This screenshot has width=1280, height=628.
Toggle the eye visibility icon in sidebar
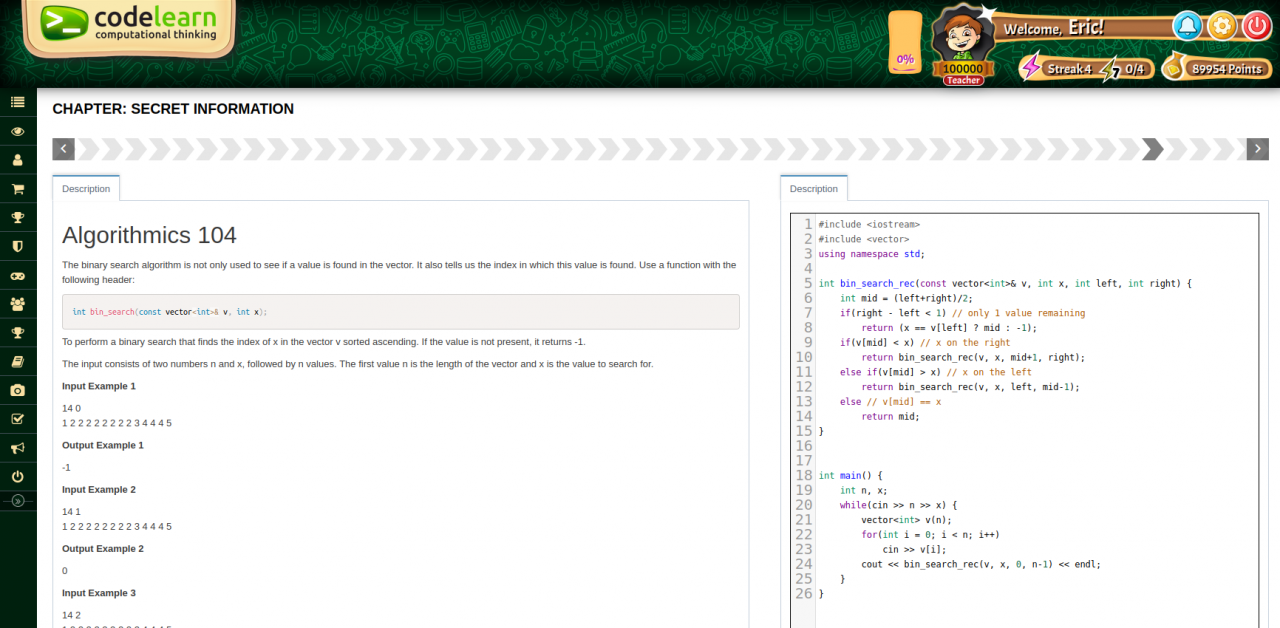tap(17, 131)
